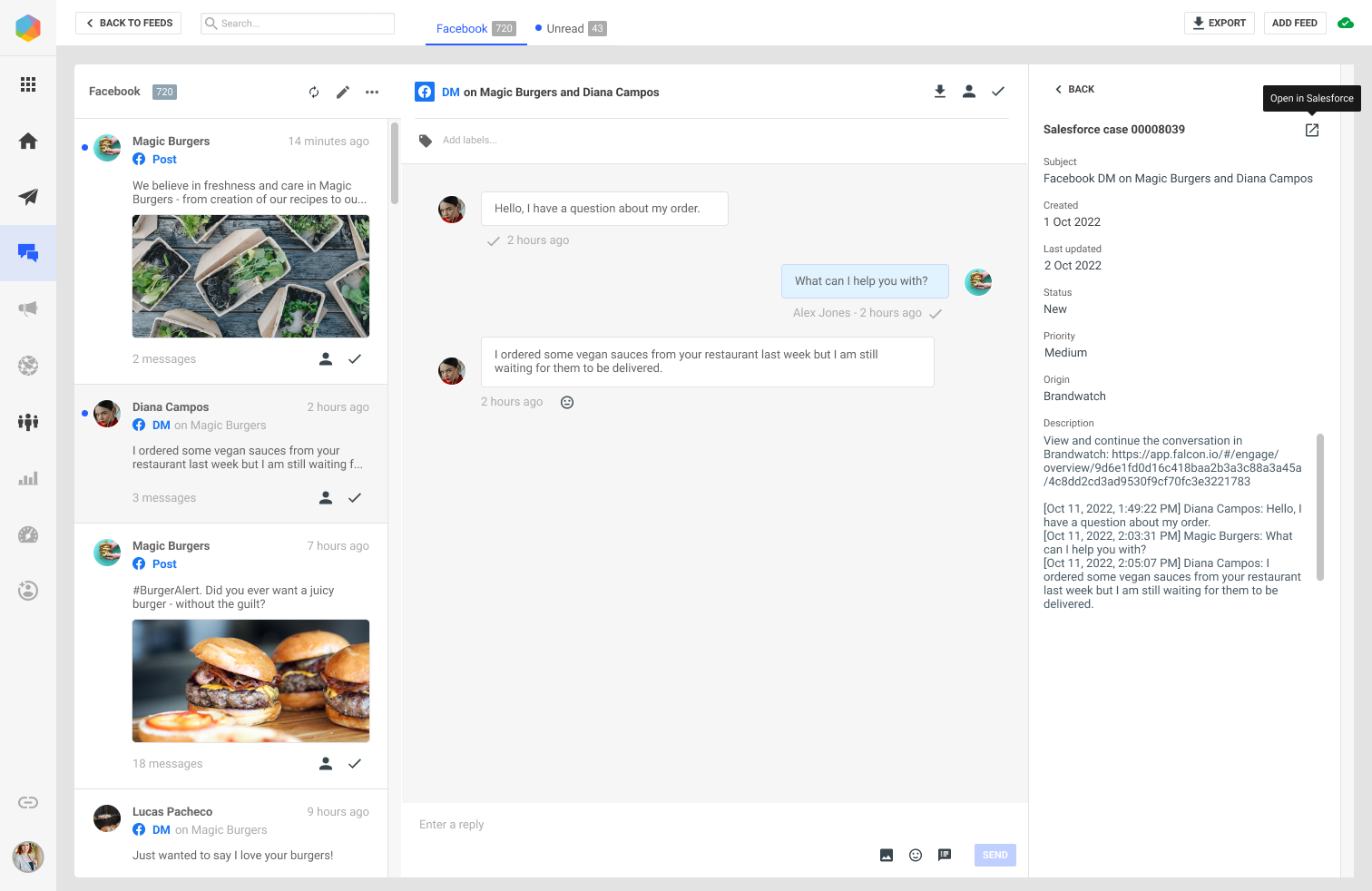Edit the Facebook feed with the pencil icon
Image resolution: width=1372 pixels, height=891 pixels.
343,92
